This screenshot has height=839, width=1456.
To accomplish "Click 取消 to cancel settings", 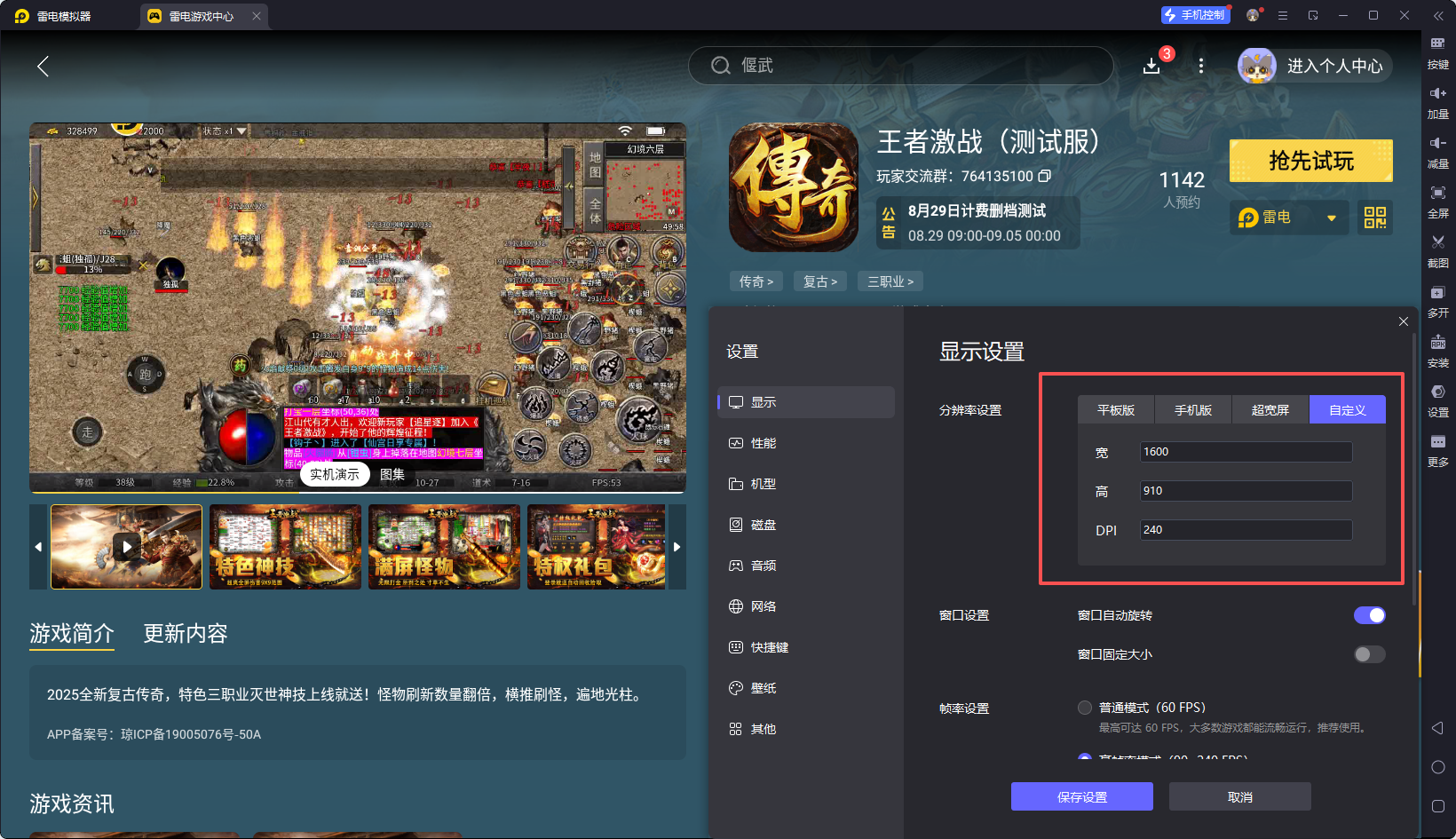I will 1240,796.
